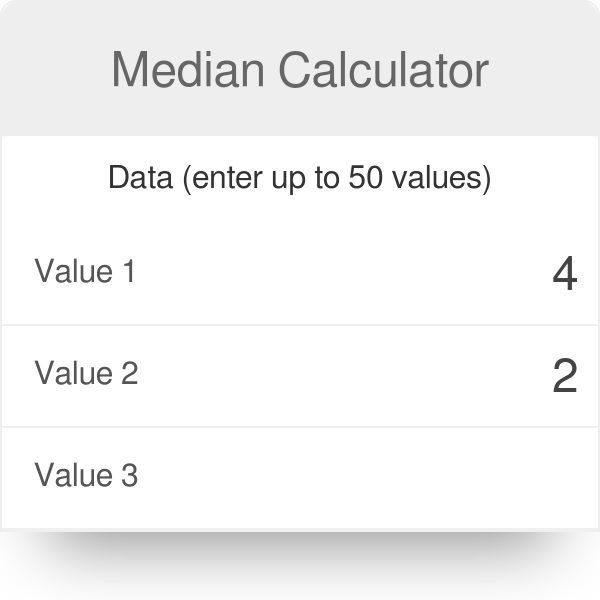Focus the empty Value 3 input field
600x600 pixels.
[x=383, y=477]
